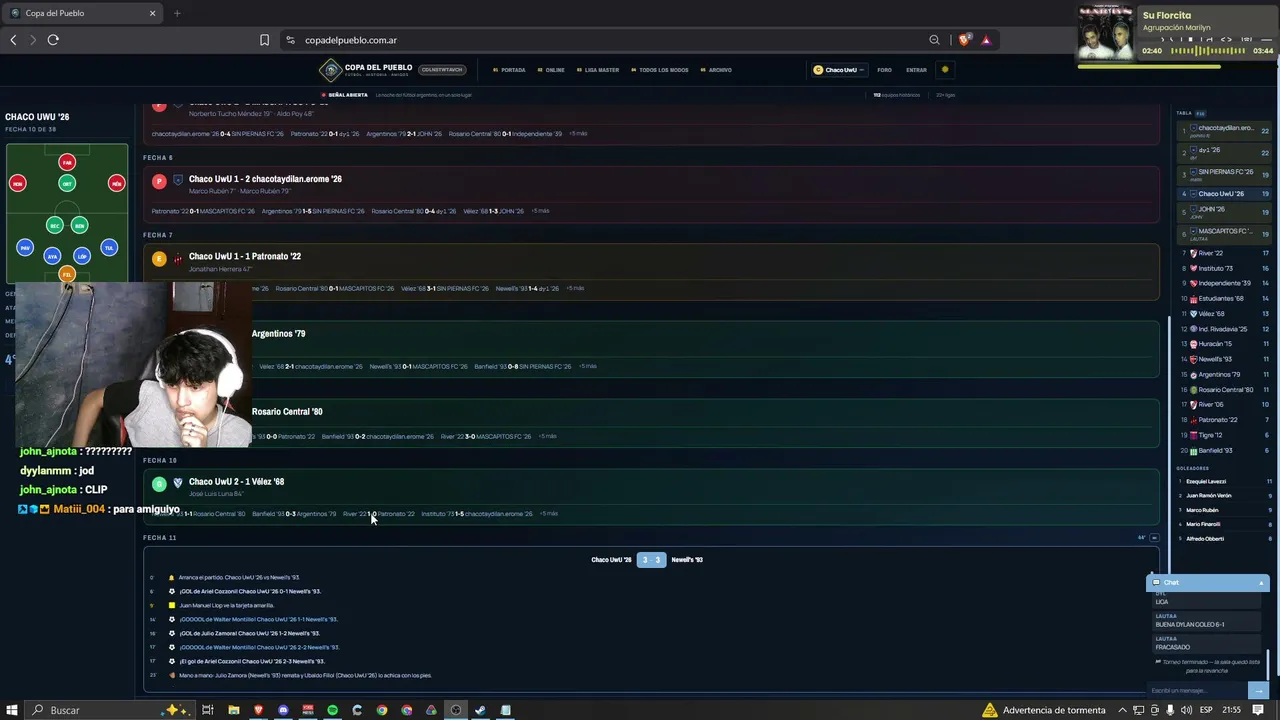Select the LÓP player on the pitch
Screen dimensions: 1280x720
click(x=82, y=256)
